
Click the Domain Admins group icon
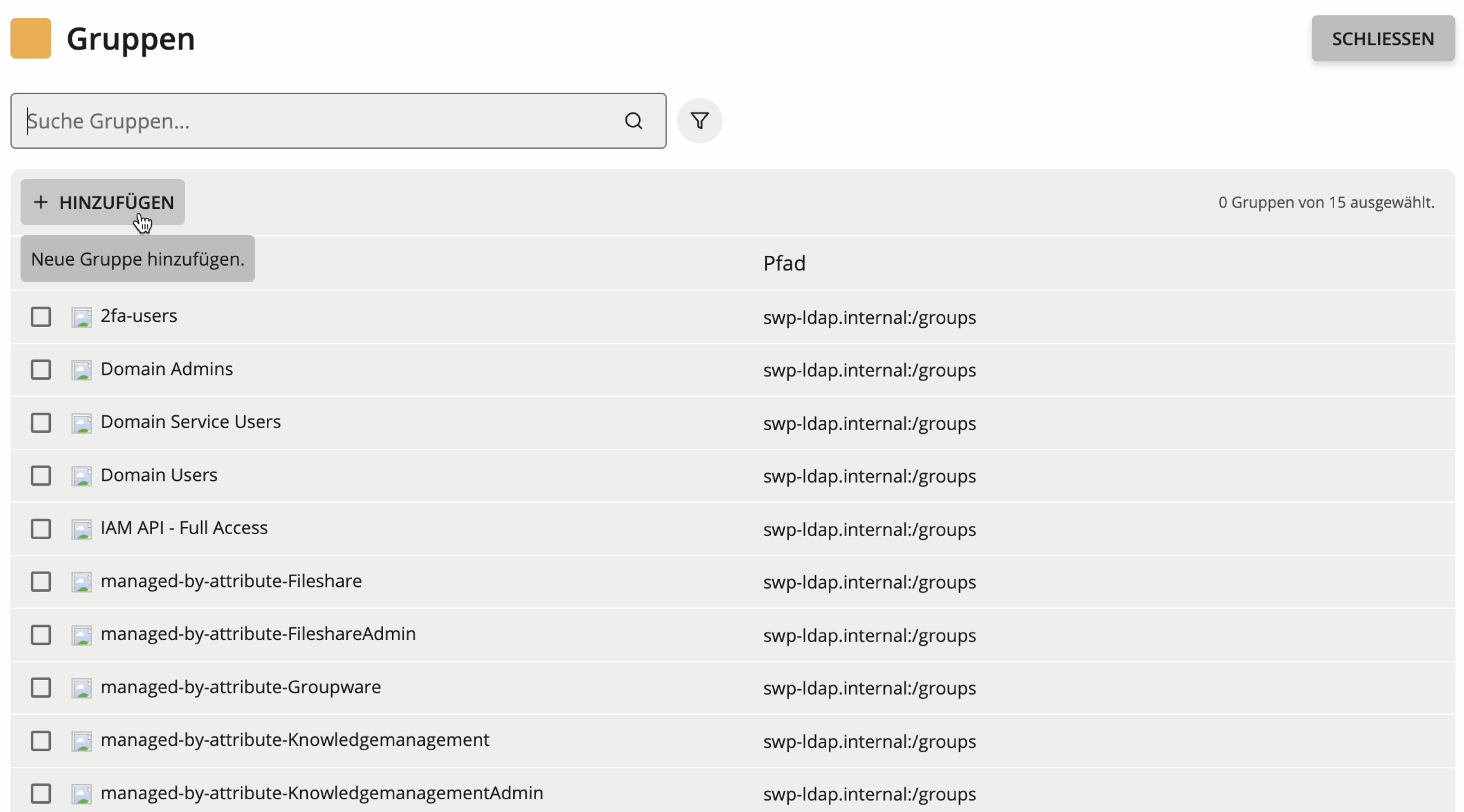(x=81, y=370)
